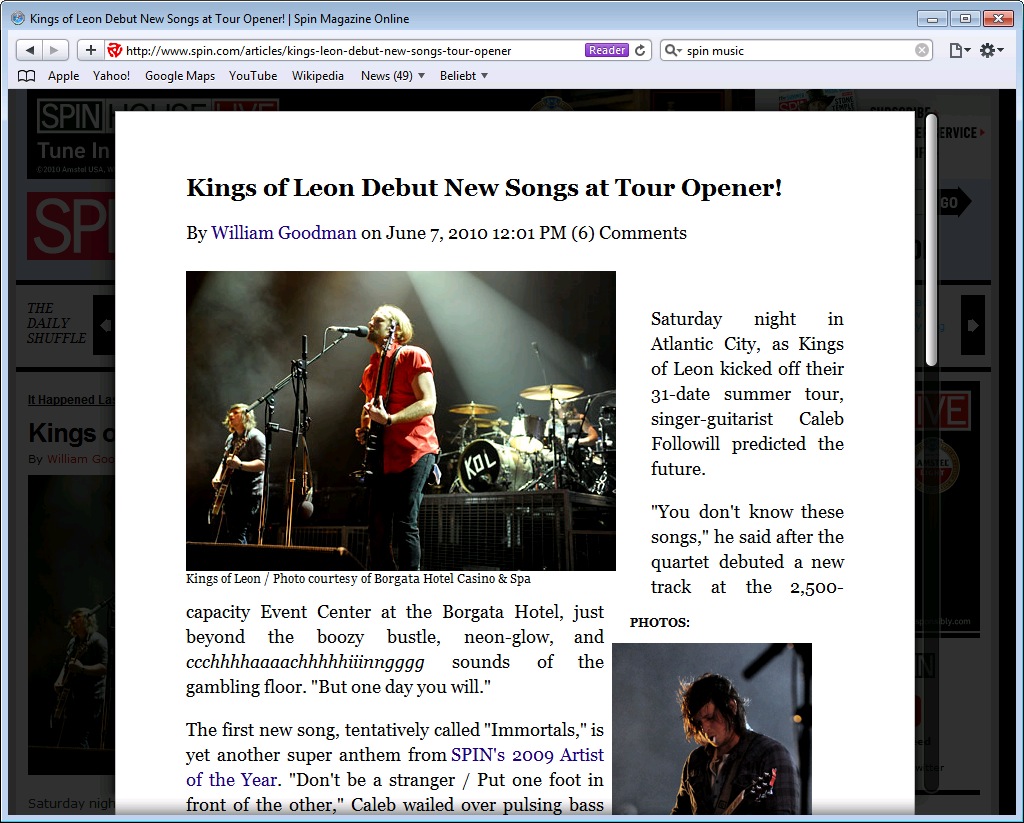
Task: Open the bookmarks book icon
Action: tap(26, 75)
